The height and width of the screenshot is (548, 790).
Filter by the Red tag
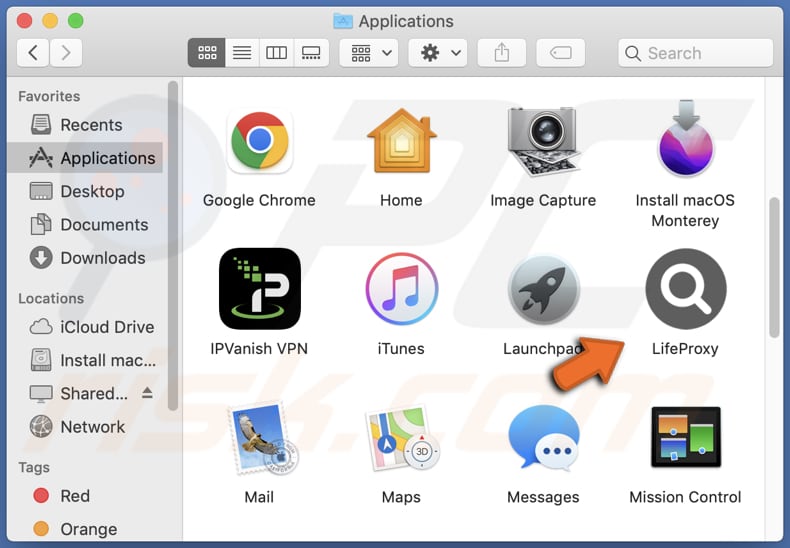(x=85, y=496)
